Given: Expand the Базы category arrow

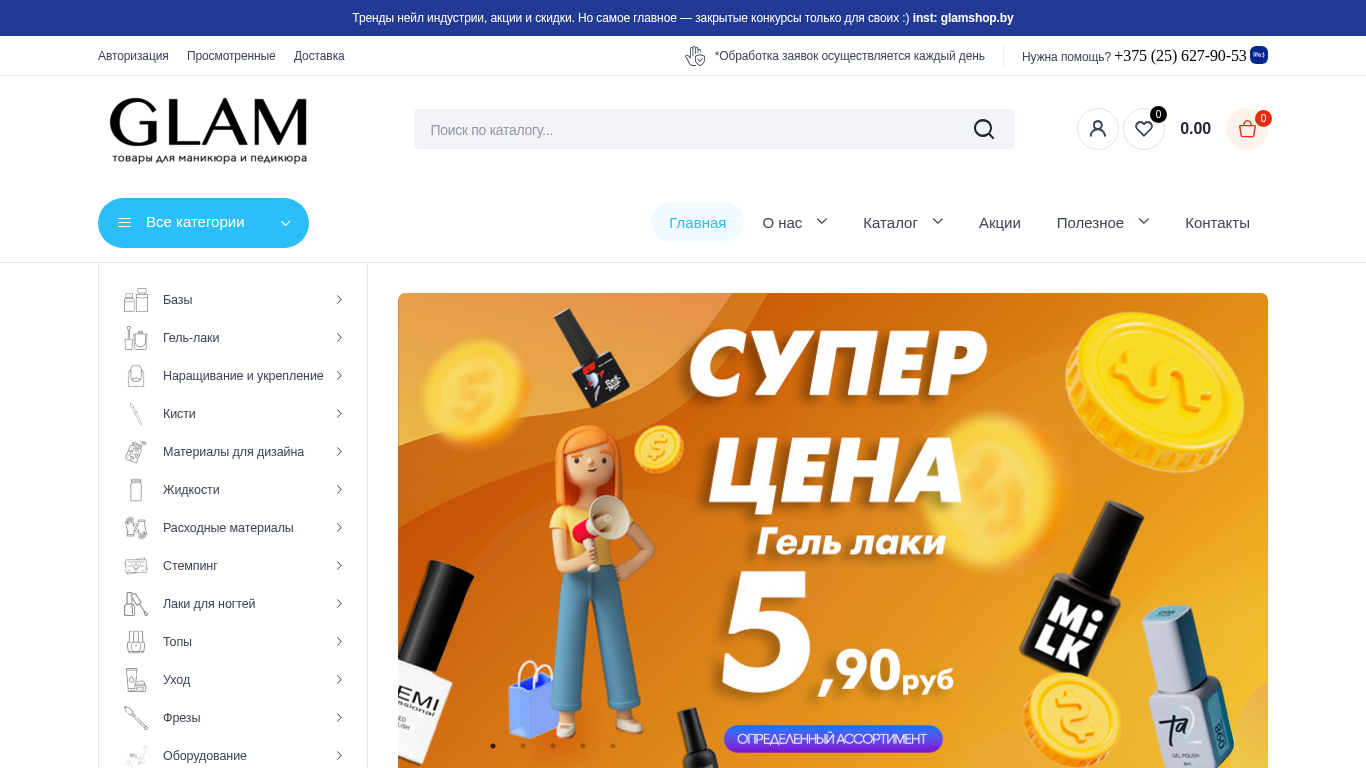Looking at the screenshot, I should [x=339, y=300].
